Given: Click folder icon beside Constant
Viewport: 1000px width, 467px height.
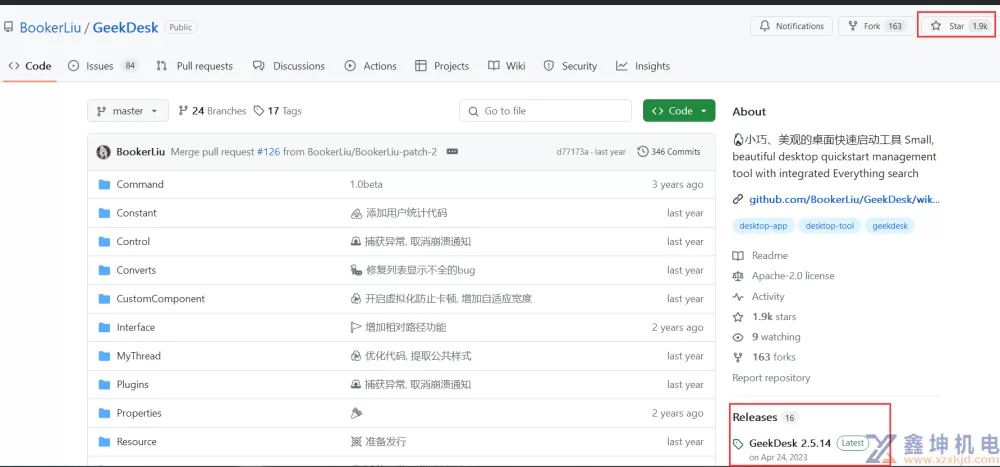Looking at the screenshot, I should (105, 213).
